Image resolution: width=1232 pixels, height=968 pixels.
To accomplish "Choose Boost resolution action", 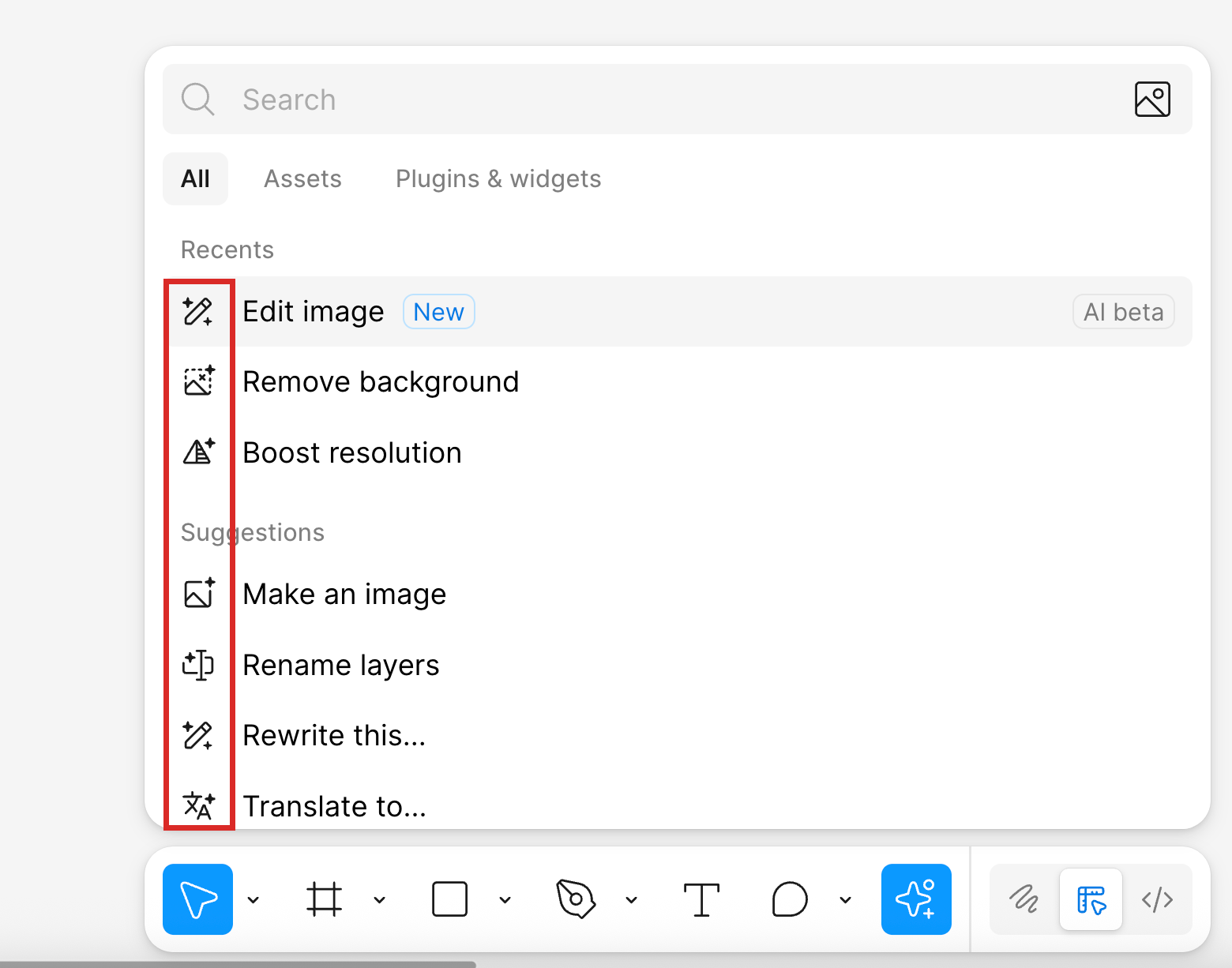I will pyautogui.click(x=678, y=452).
